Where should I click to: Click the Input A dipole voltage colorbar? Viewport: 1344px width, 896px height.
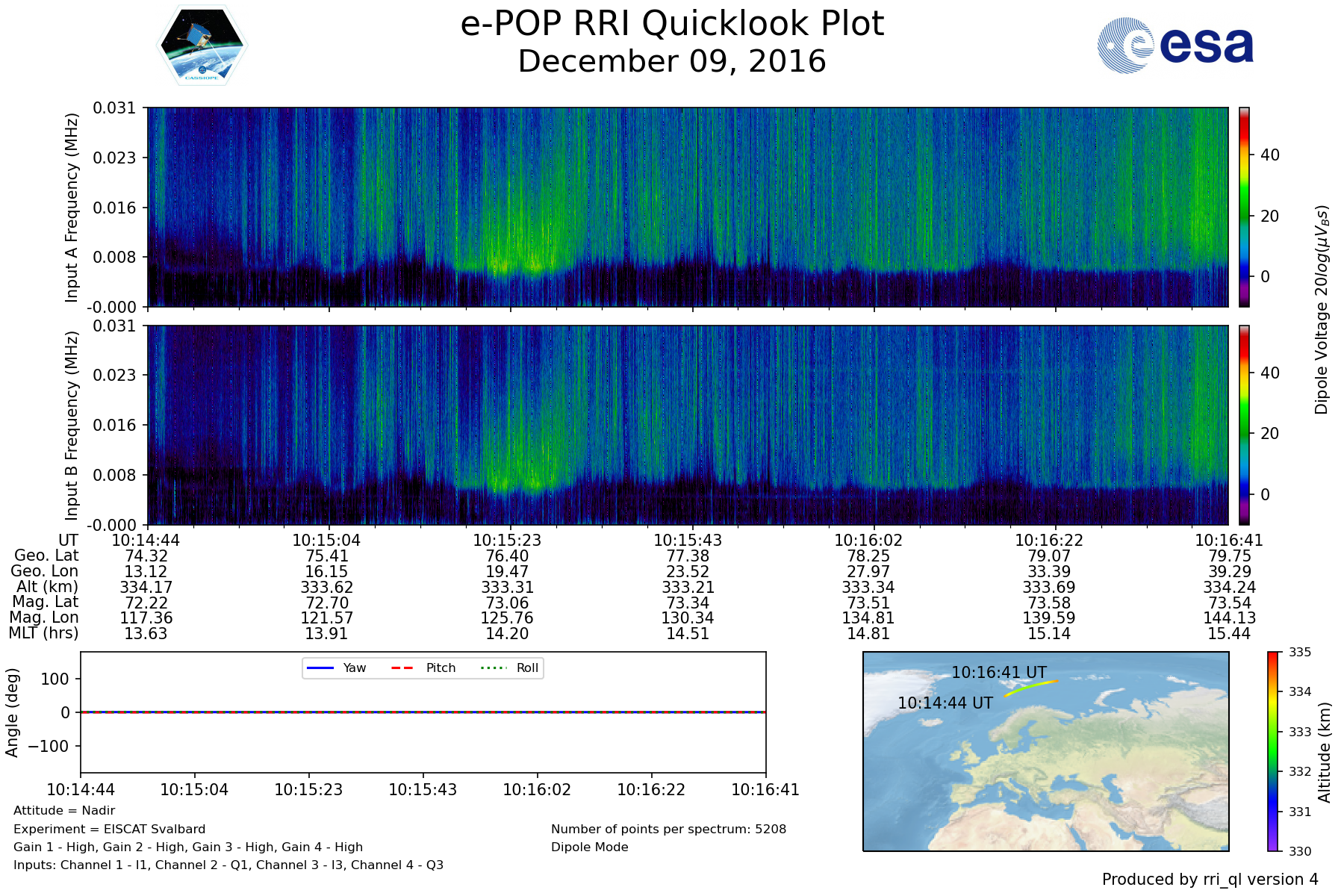click(x=1244, y=207)
